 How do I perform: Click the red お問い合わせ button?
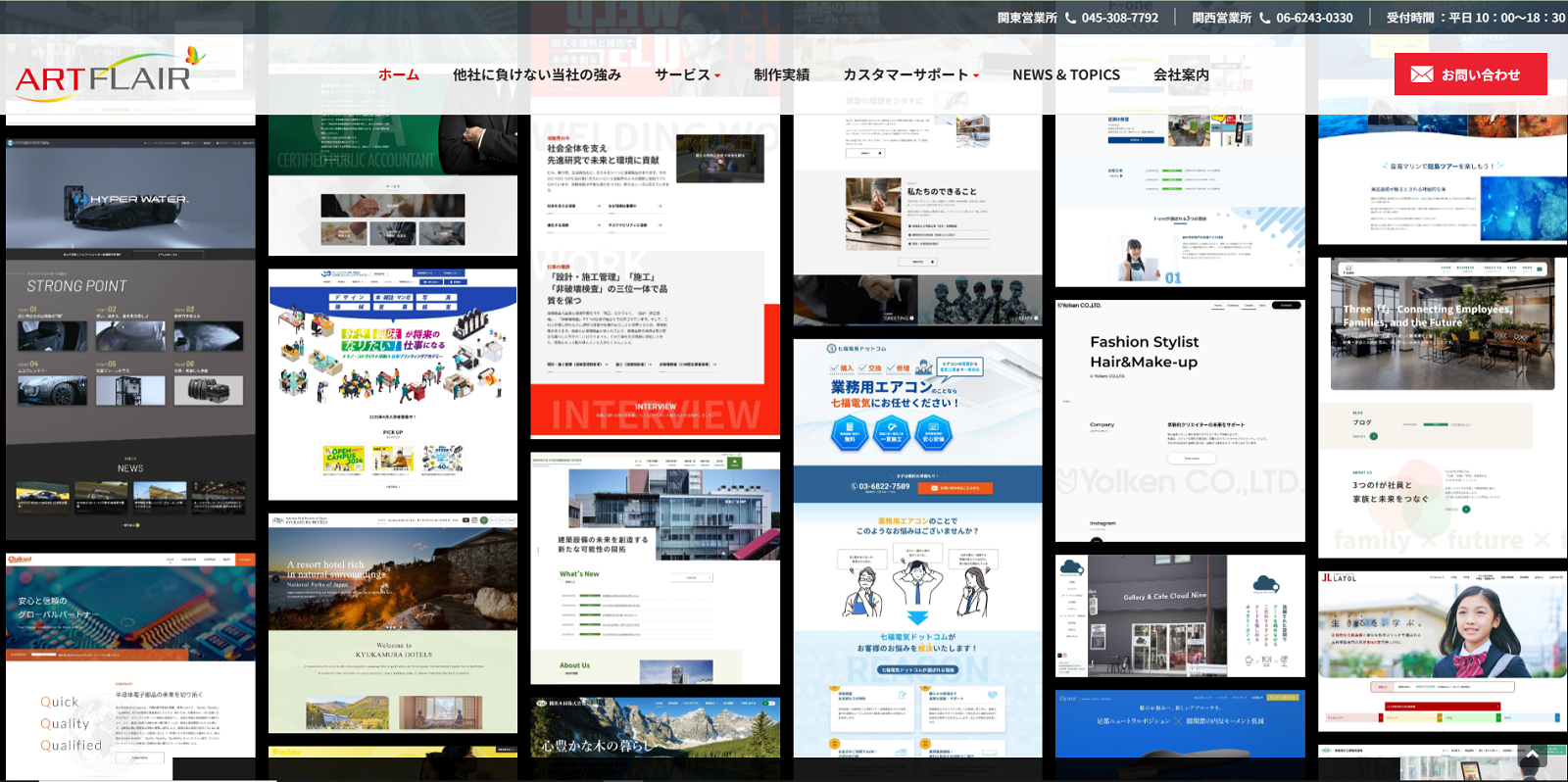point(1470,74)
